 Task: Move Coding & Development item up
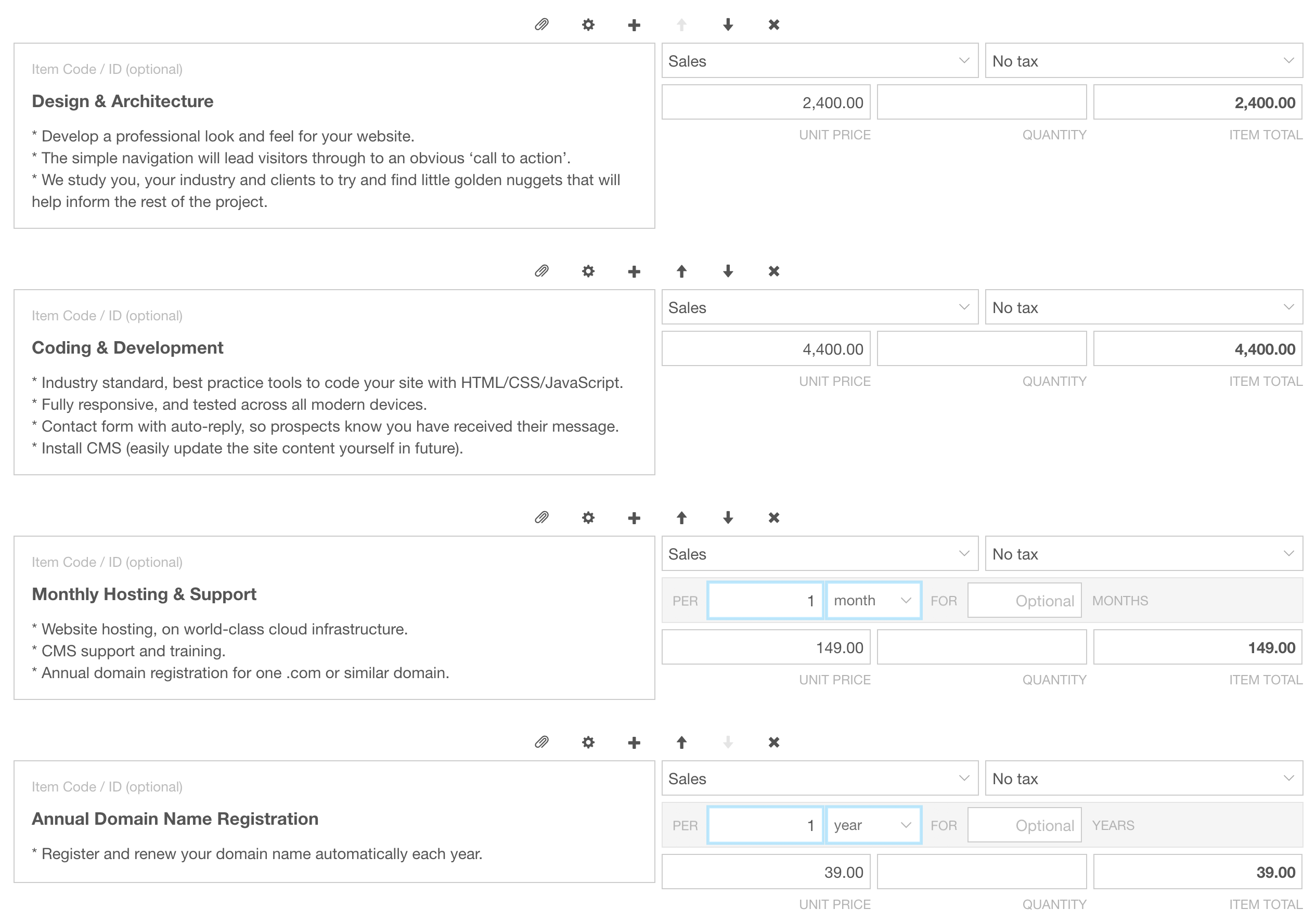point(681,271)
